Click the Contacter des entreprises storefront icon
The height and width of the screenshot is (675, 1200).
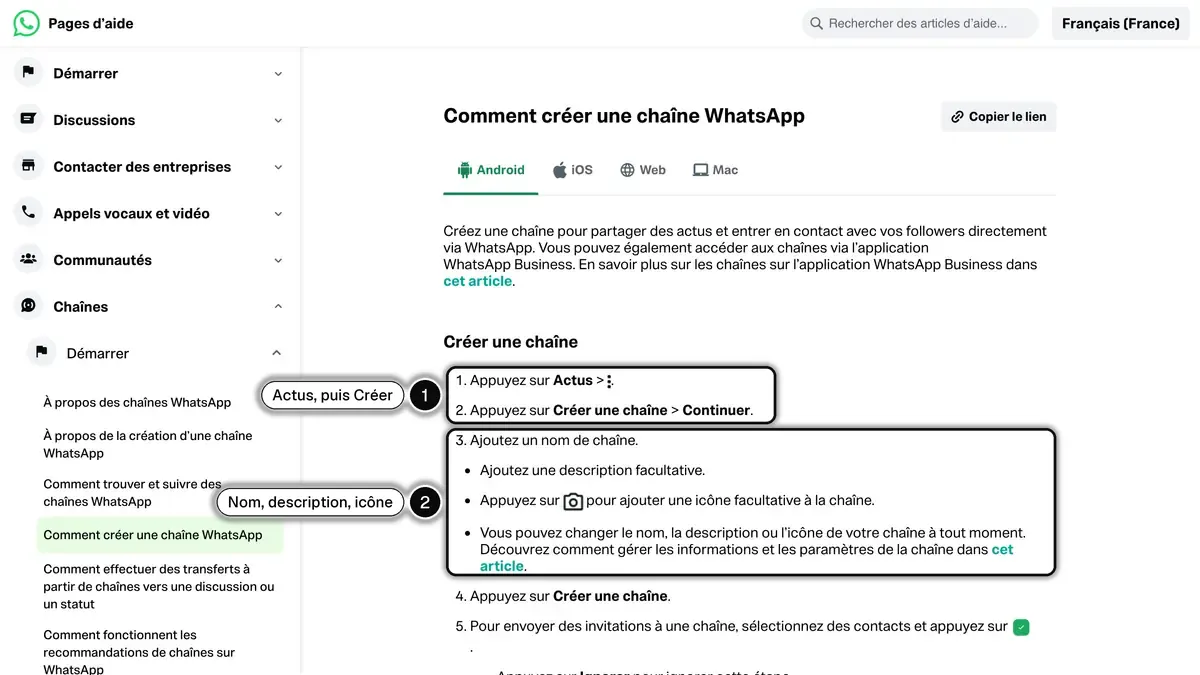pyautogui.click(x=28, y=166)
